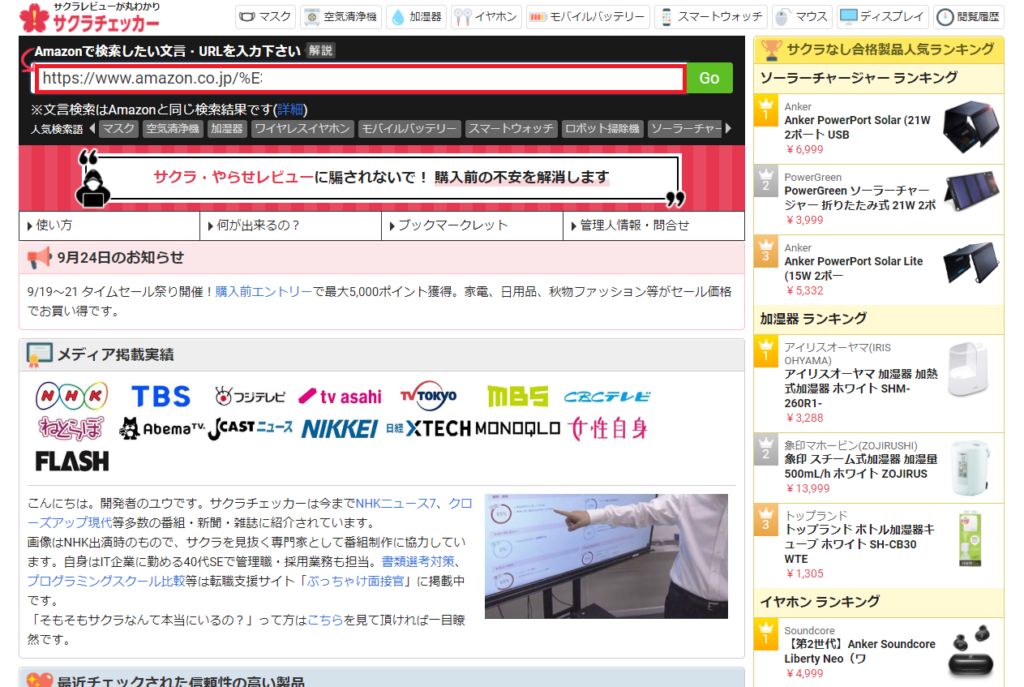The image size is (1024, 687).
Task: Click the mouse icon in top navigation
Action: 781,17
